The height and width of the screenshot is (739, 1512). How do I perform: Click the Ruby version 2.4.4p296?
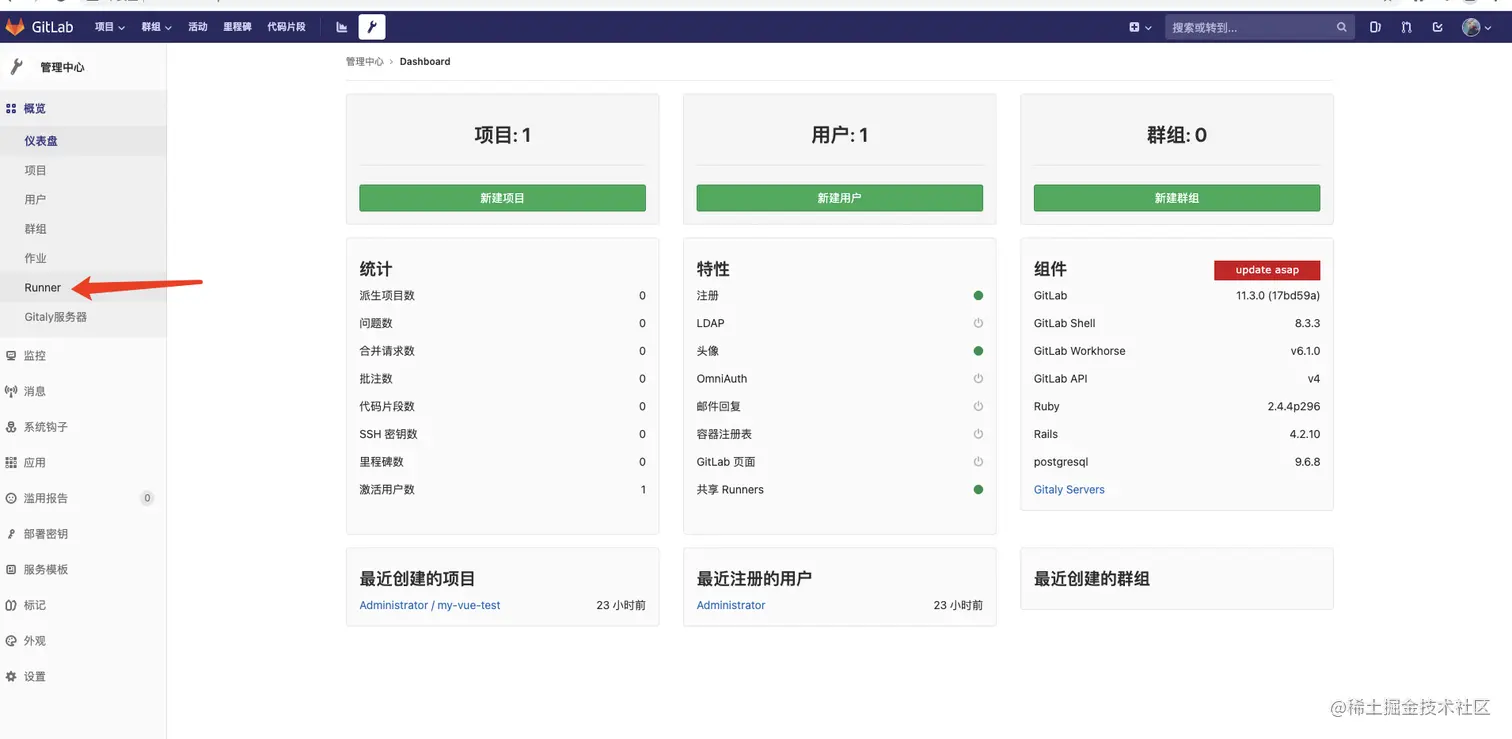point(1294,407)
